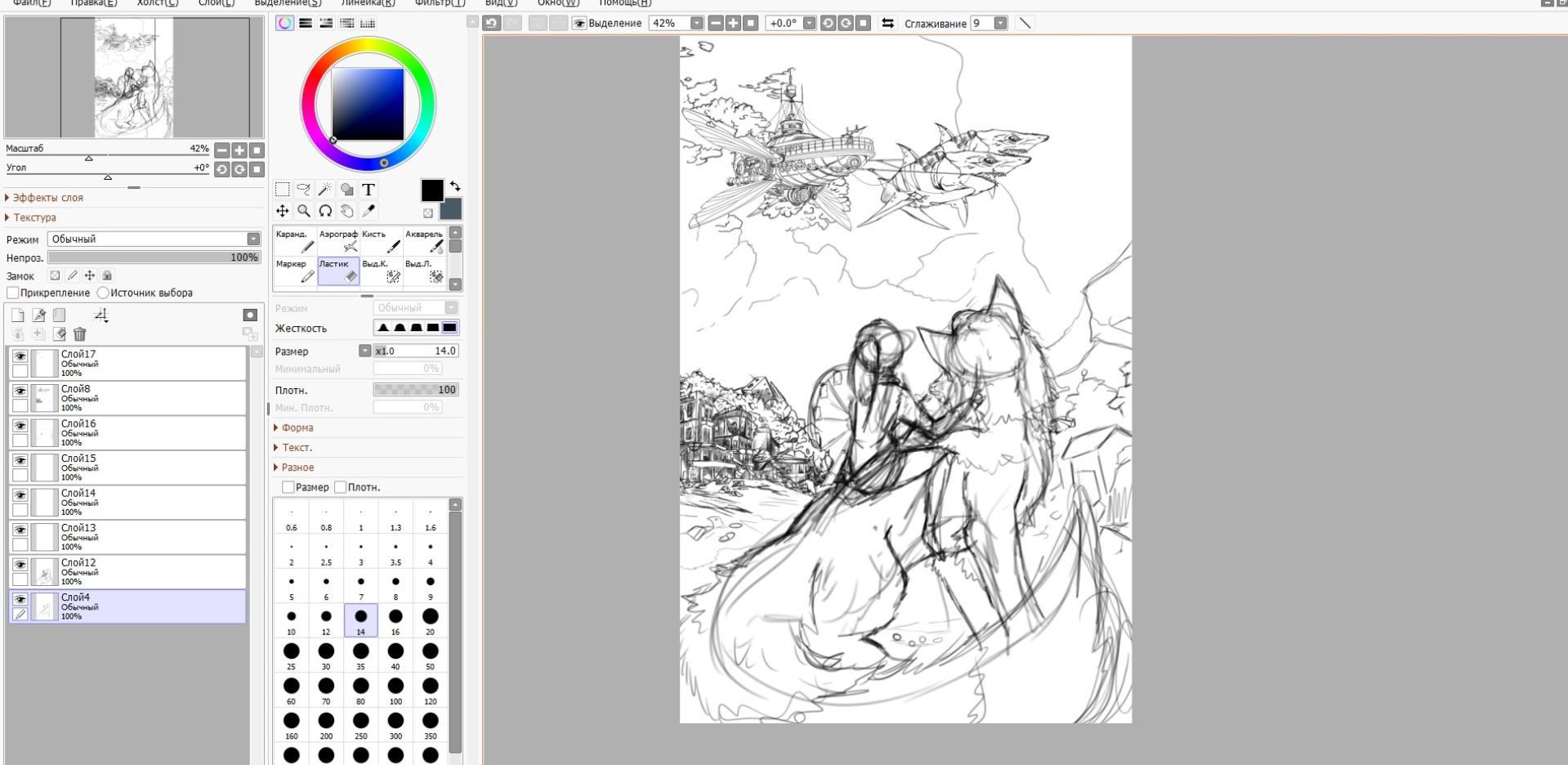Screen dimensions: 1568x765
Task: Expand the Форма brush settings
Action: 297,427
